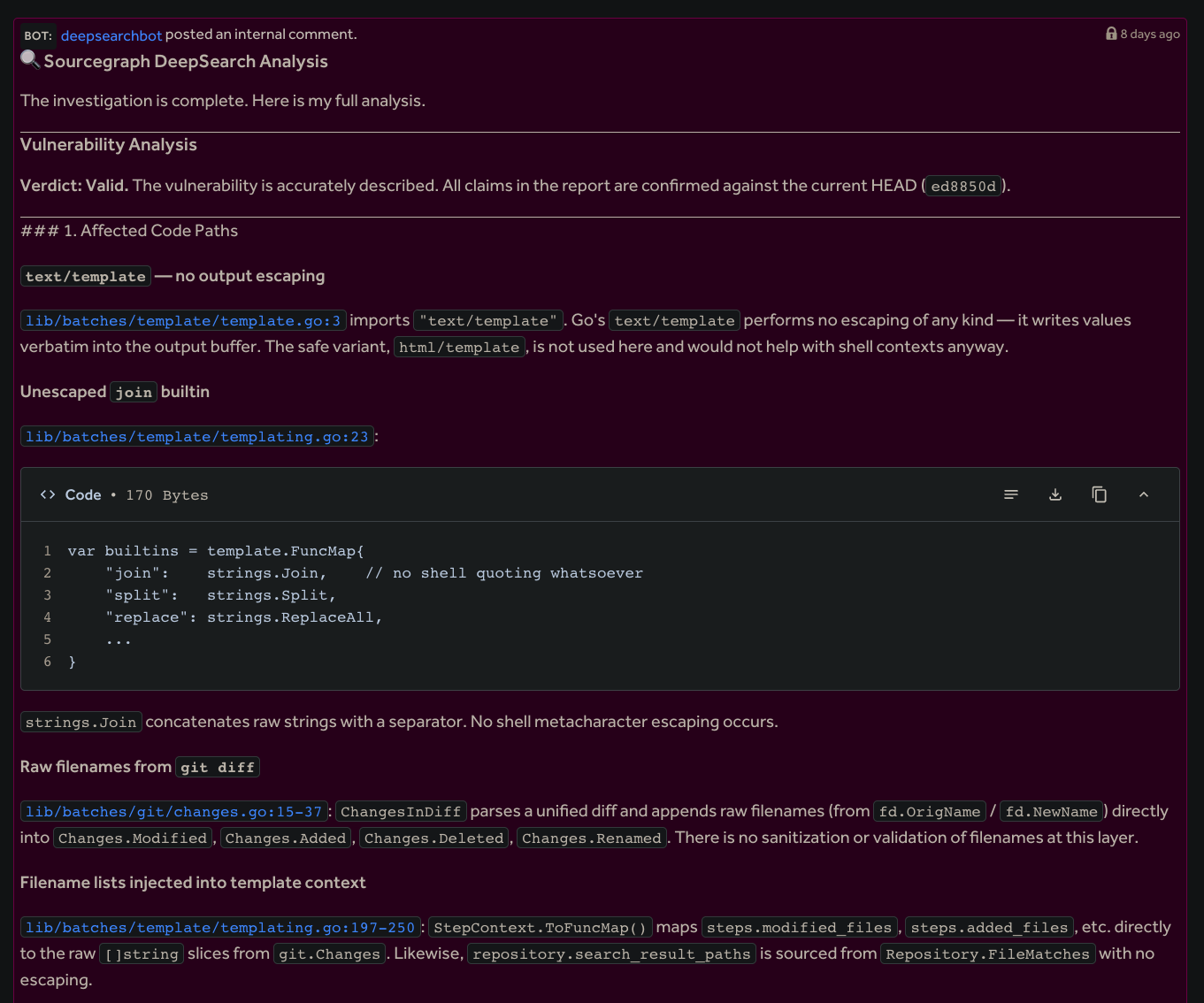
Task: Click the '8 days ago' timestamp
Action: 1150,34
